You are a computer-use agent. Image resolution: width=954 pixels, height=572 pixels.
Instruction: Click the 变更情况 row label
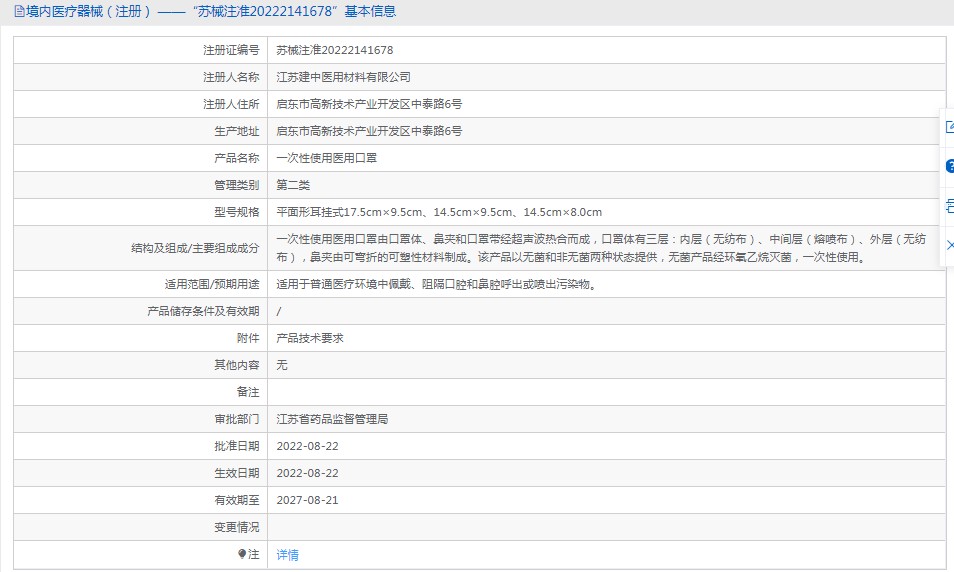[236, 527]
